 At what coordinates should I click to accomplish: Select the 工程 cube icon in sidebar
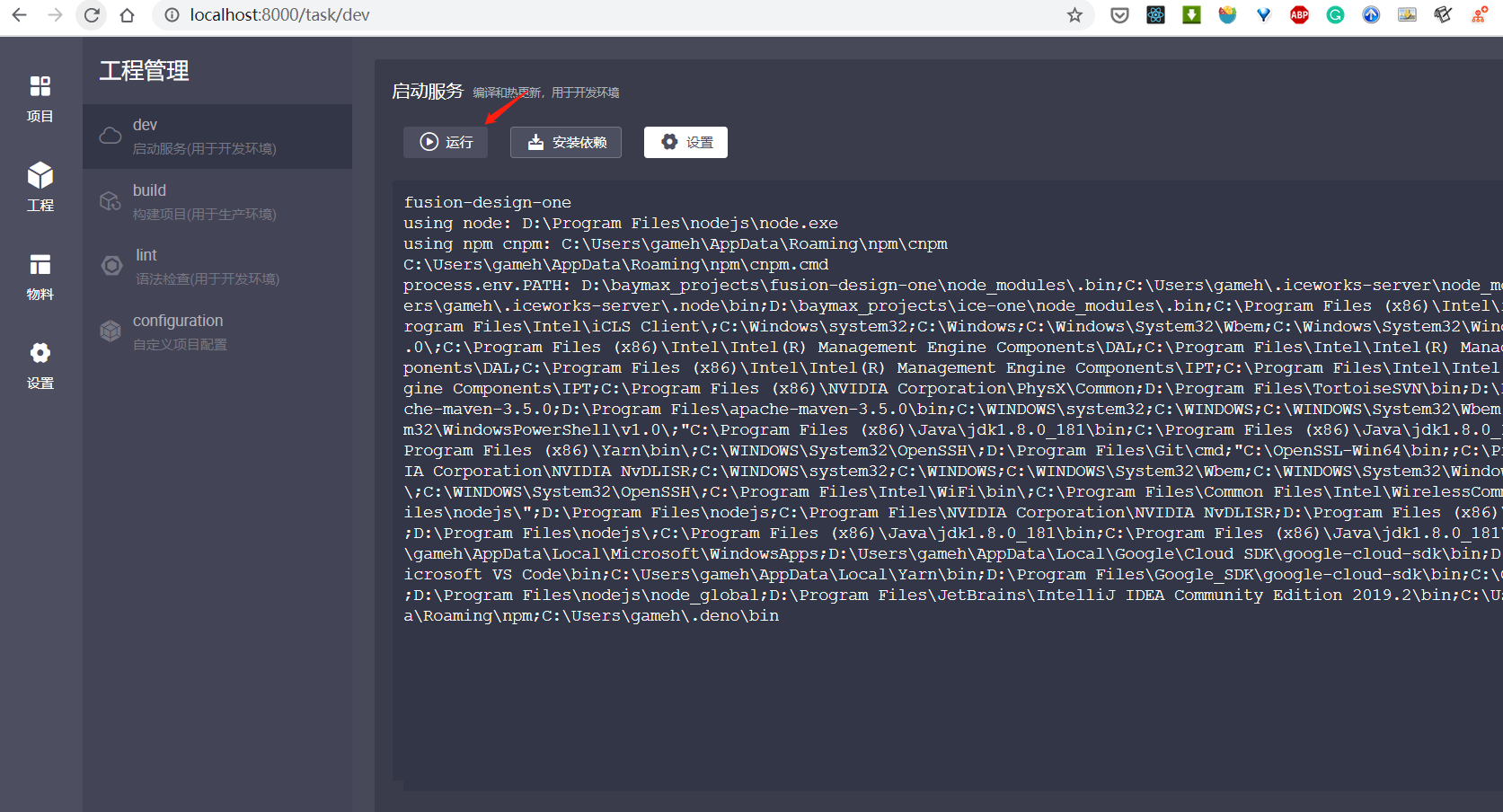(x=40, y=187)
